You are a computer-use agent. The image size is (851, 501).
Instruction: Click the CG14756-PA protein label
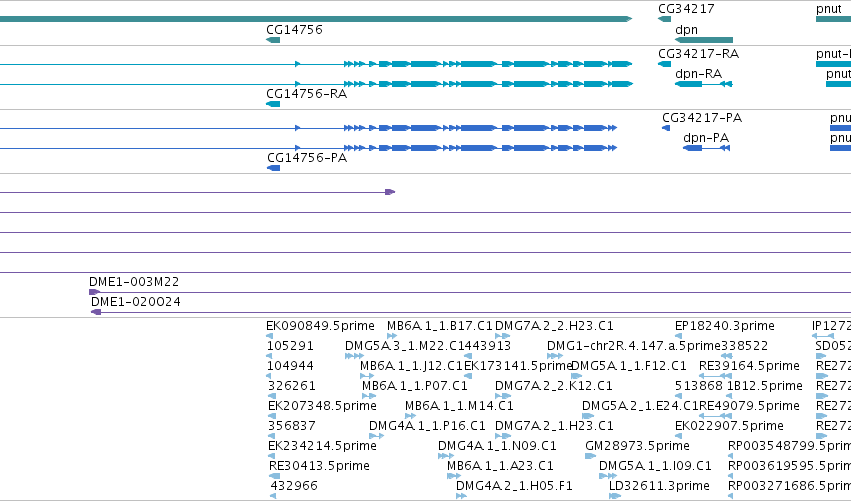tap(307, 158)
